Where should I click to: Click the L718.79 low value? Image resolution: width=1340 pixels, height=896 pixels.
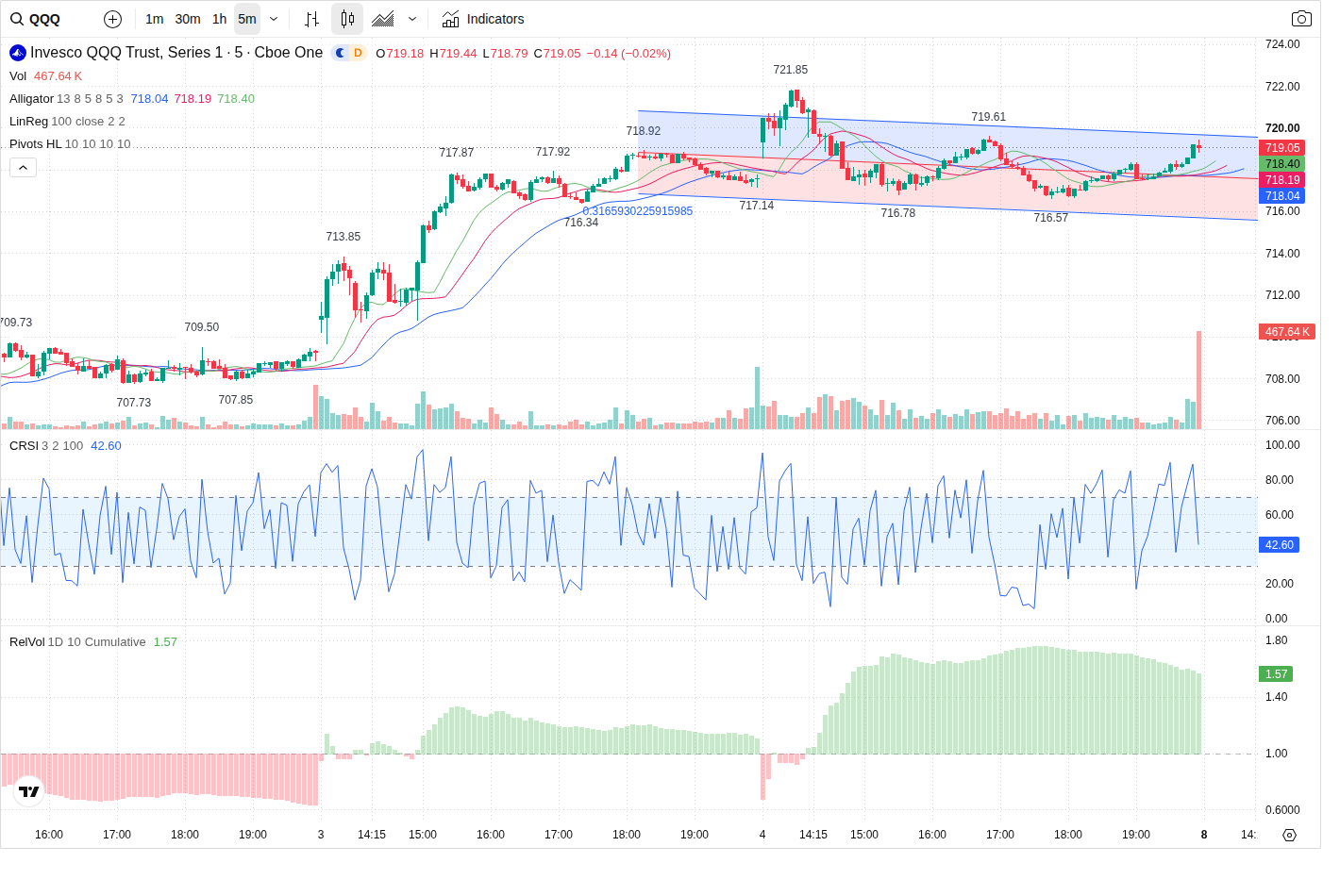[505, 54]
